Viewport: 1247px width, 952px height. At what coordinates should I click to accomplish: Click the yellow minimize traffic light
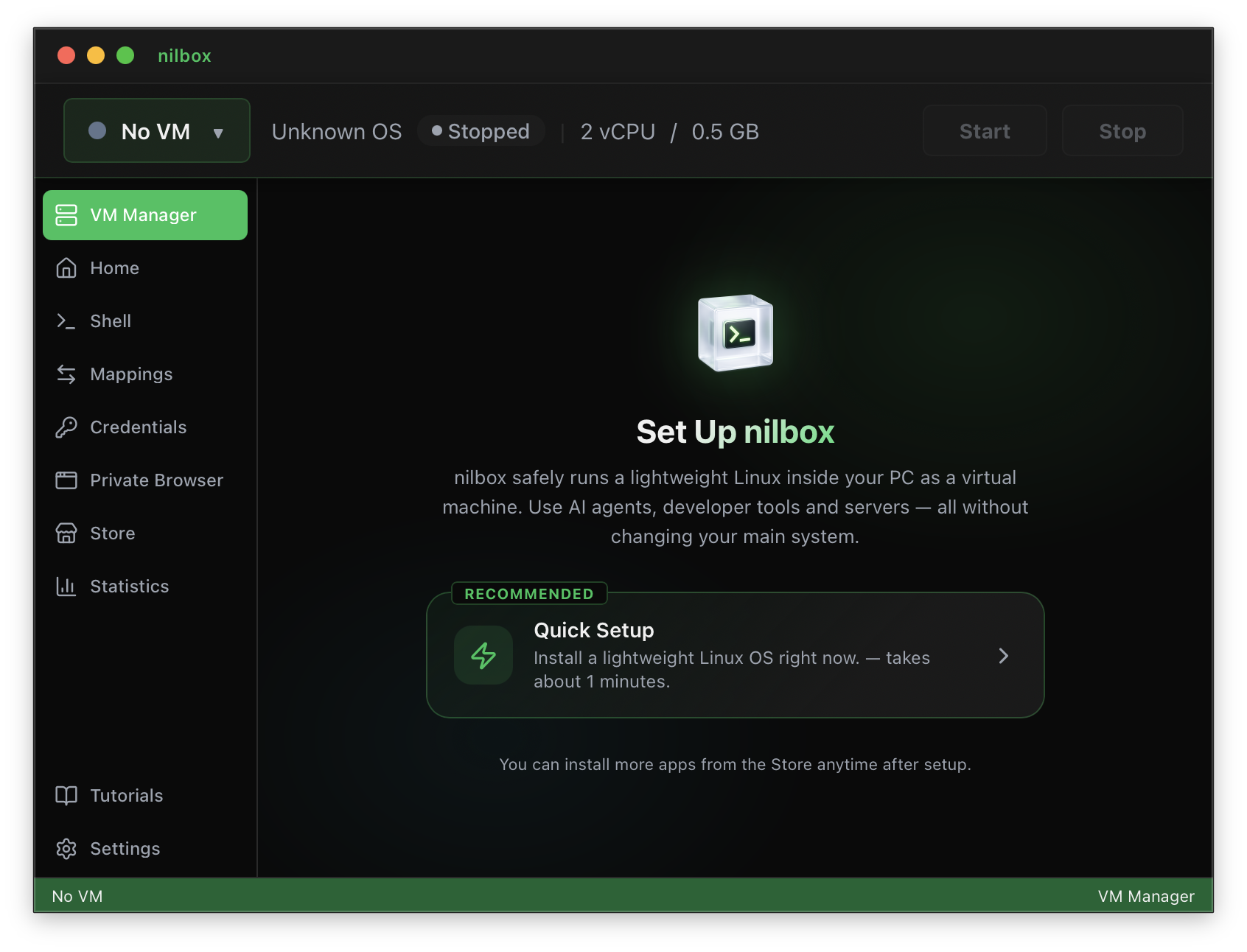click(x=97, y=55)
